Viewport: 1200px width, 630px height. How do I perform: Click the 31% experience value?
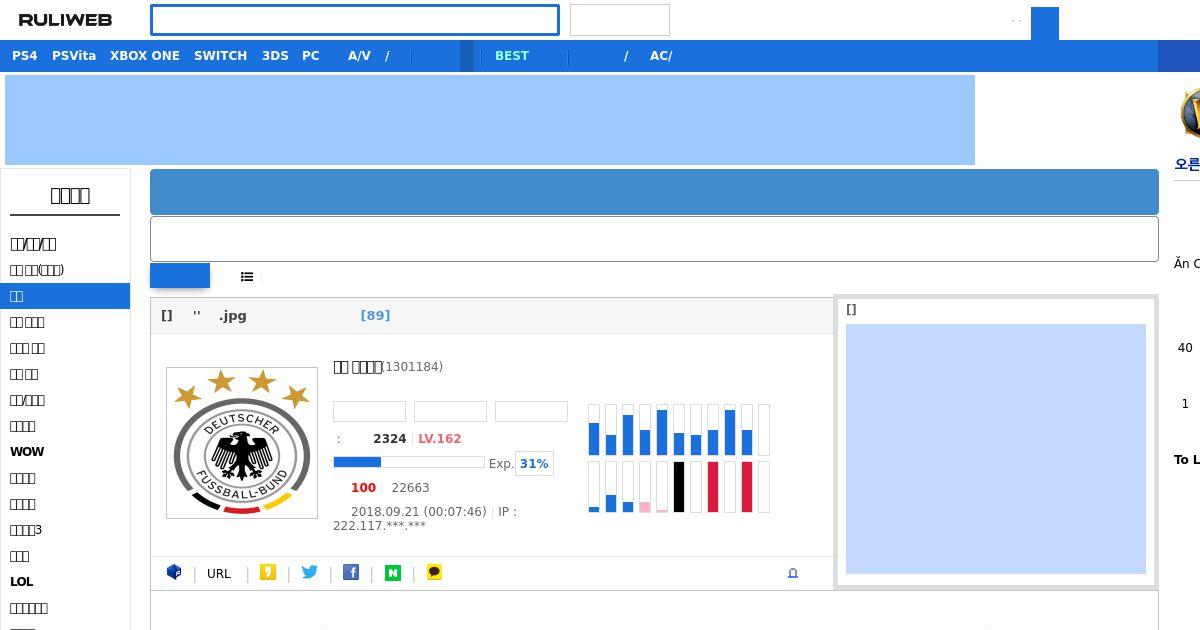click(534, 464)
